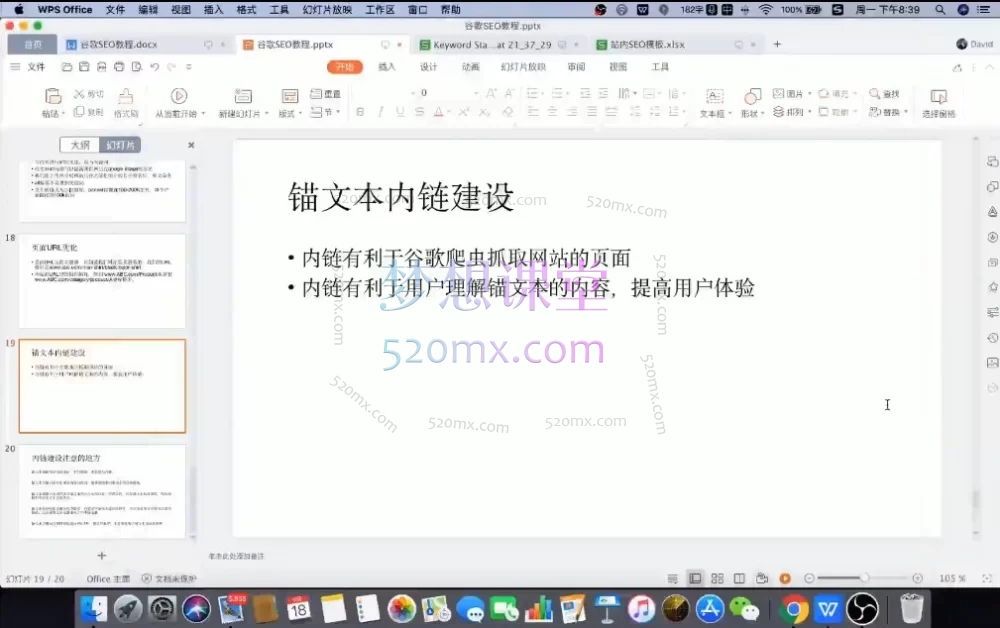Screen dimensions: 1000x628
Task: Click the zoom out minus button
Action: point(809,578)
